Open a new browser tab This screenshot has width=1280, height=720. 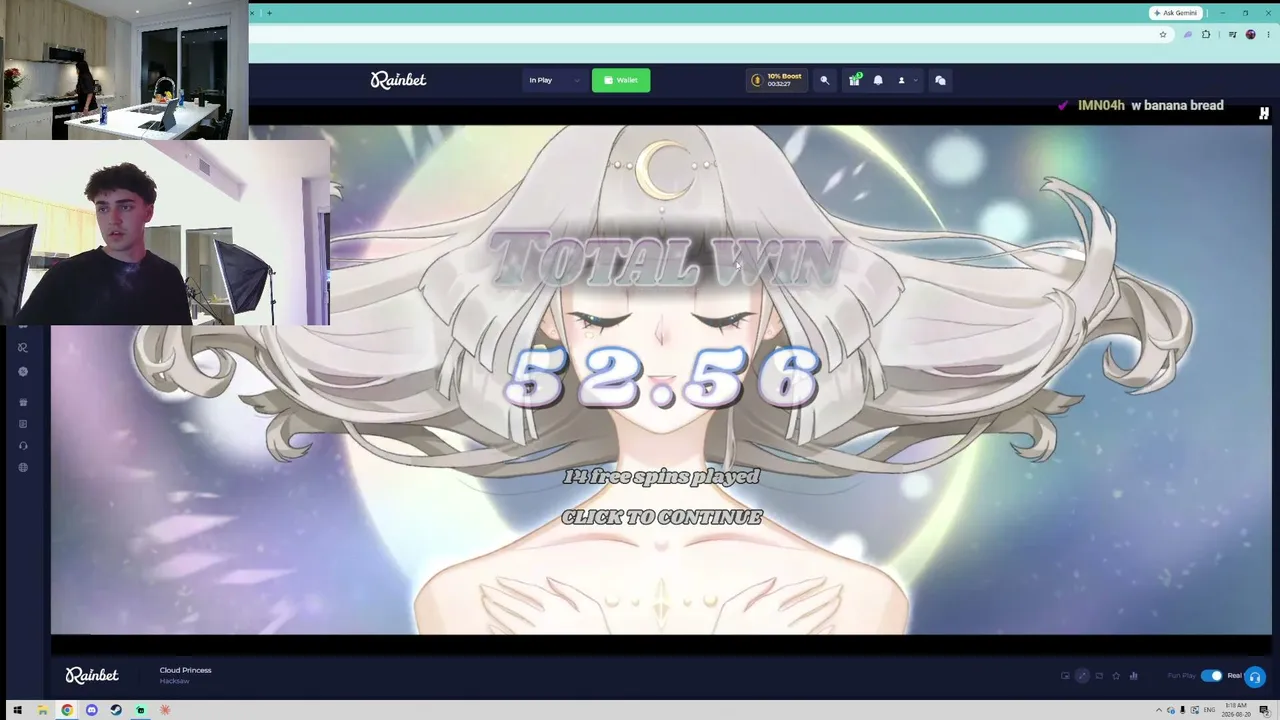click(269, 13)
